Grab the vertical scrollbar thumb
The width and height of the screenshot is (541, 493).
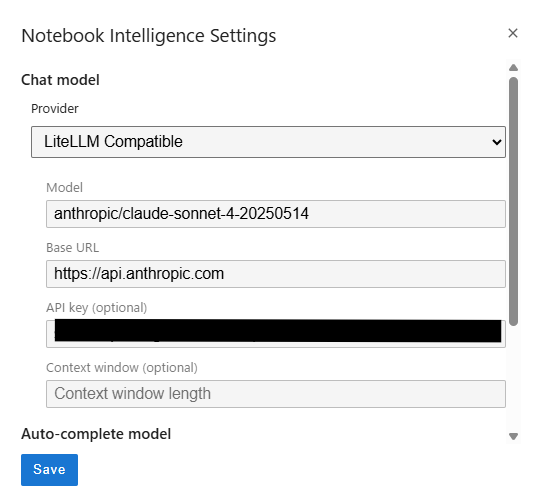[x=513, y=201]
